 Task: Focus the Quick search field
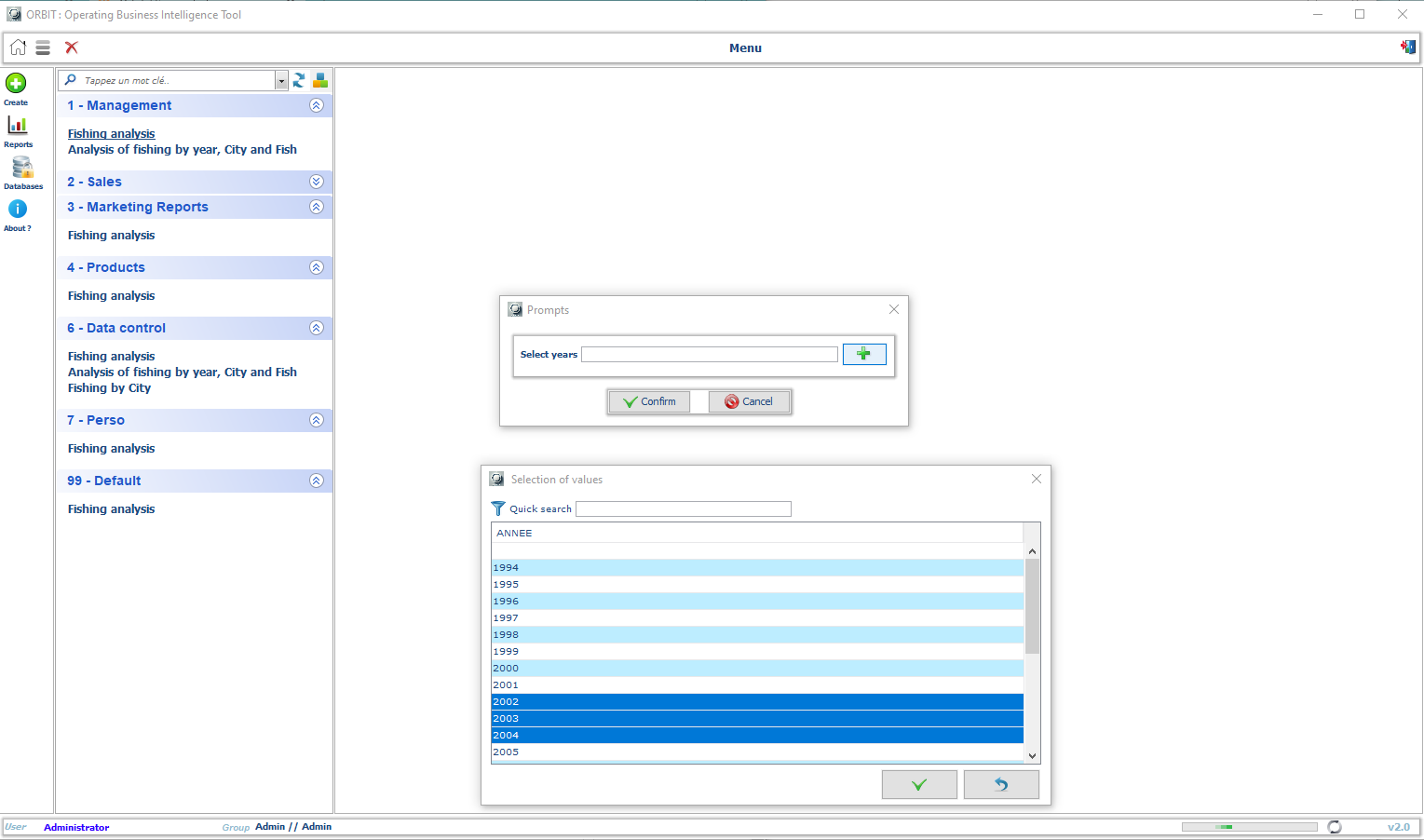[684, 508]
